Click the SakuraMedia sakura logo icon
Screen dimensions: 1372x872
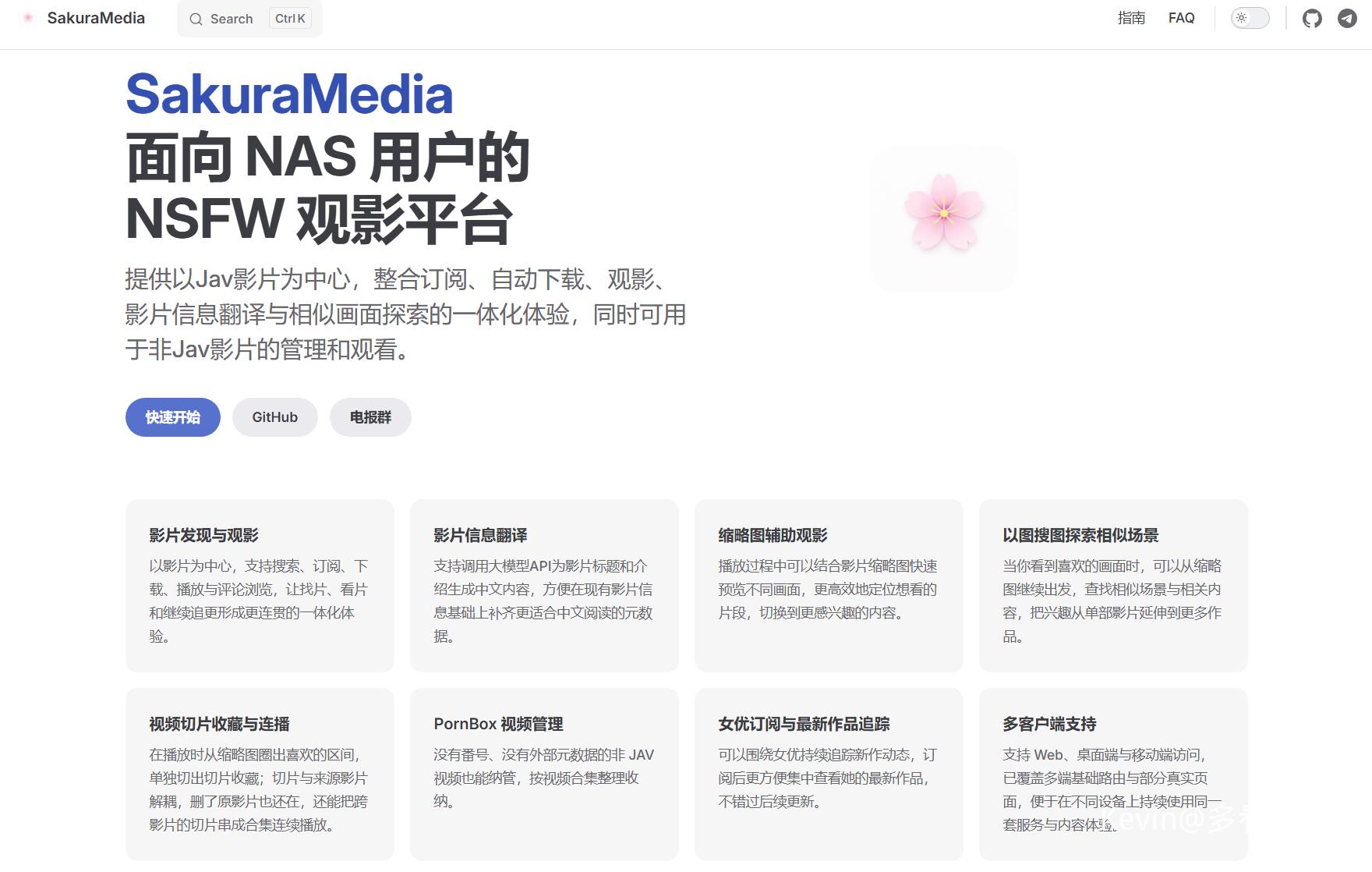(28, 18)
